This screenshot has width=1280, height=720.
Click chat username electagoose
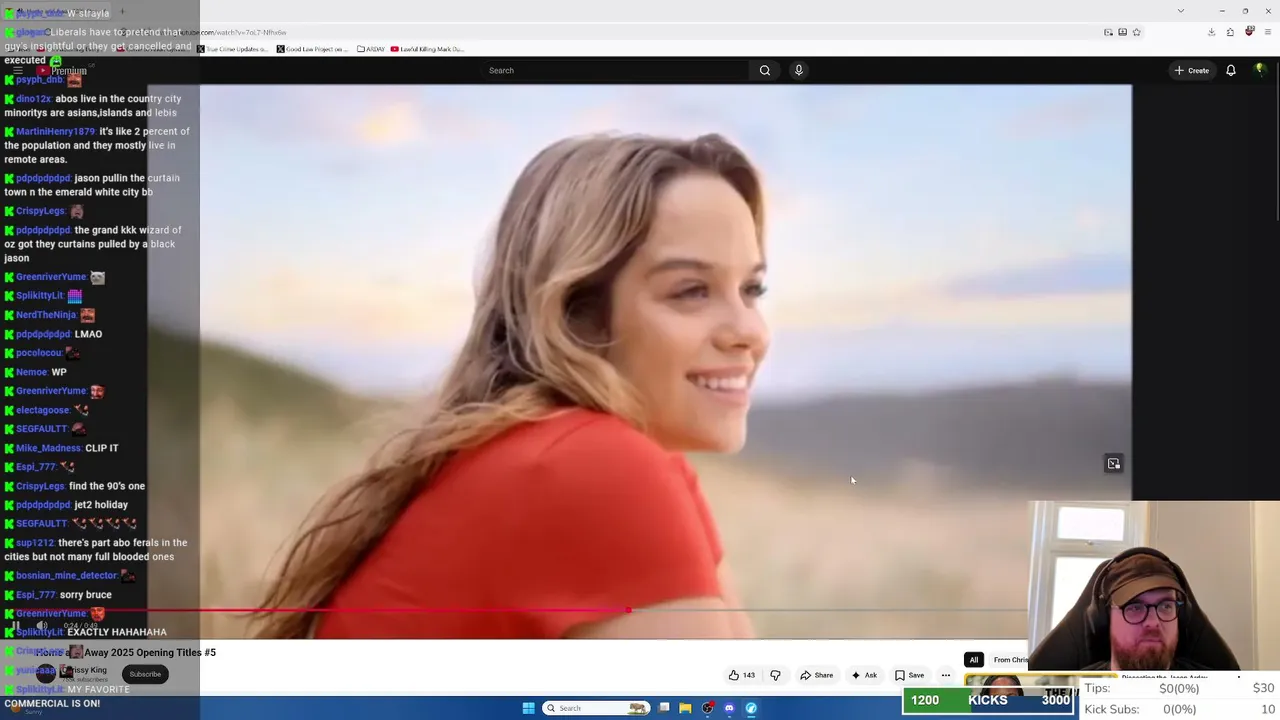coord(43,410)
